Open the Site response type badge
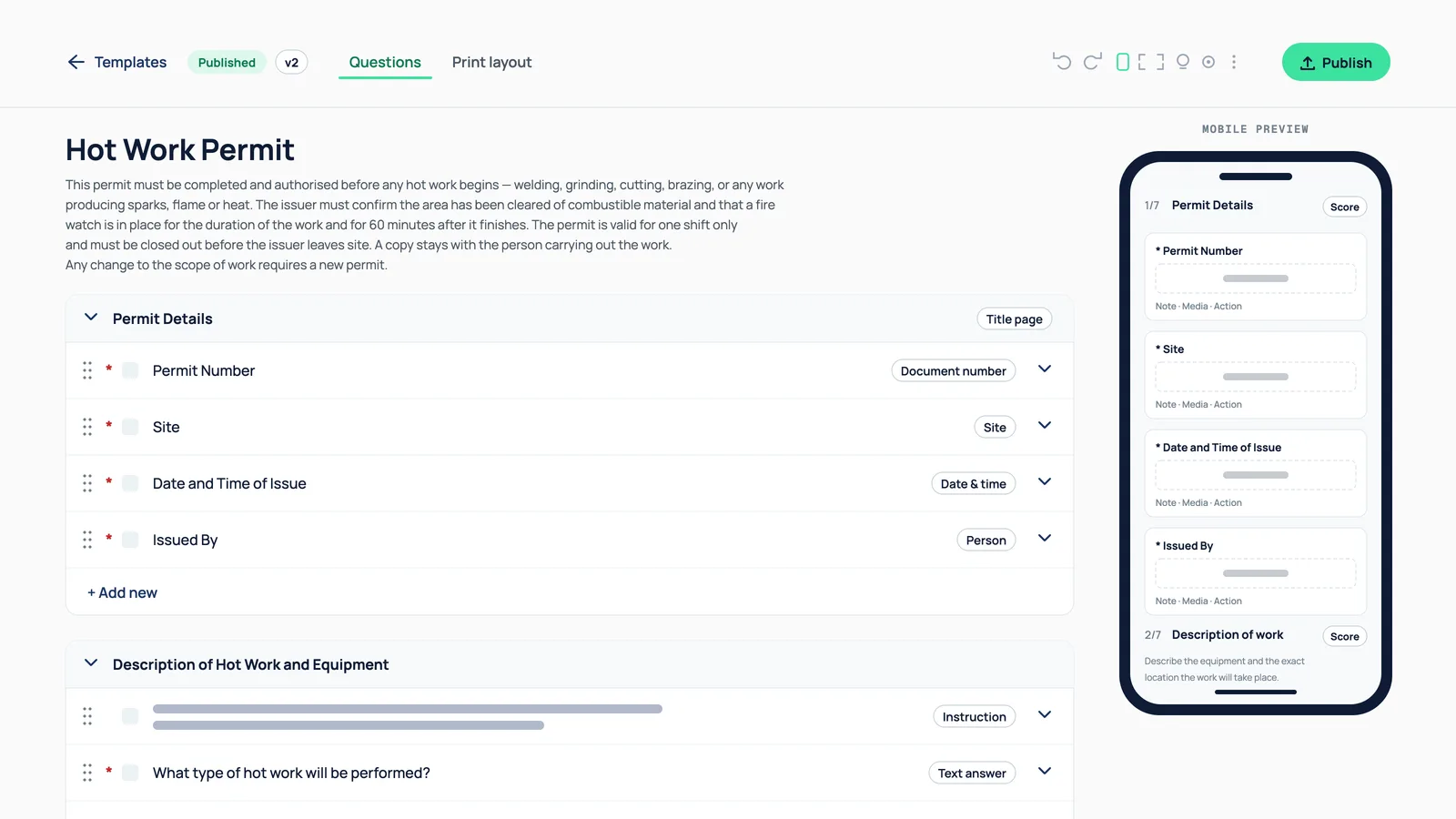 [x=995, y=427]
